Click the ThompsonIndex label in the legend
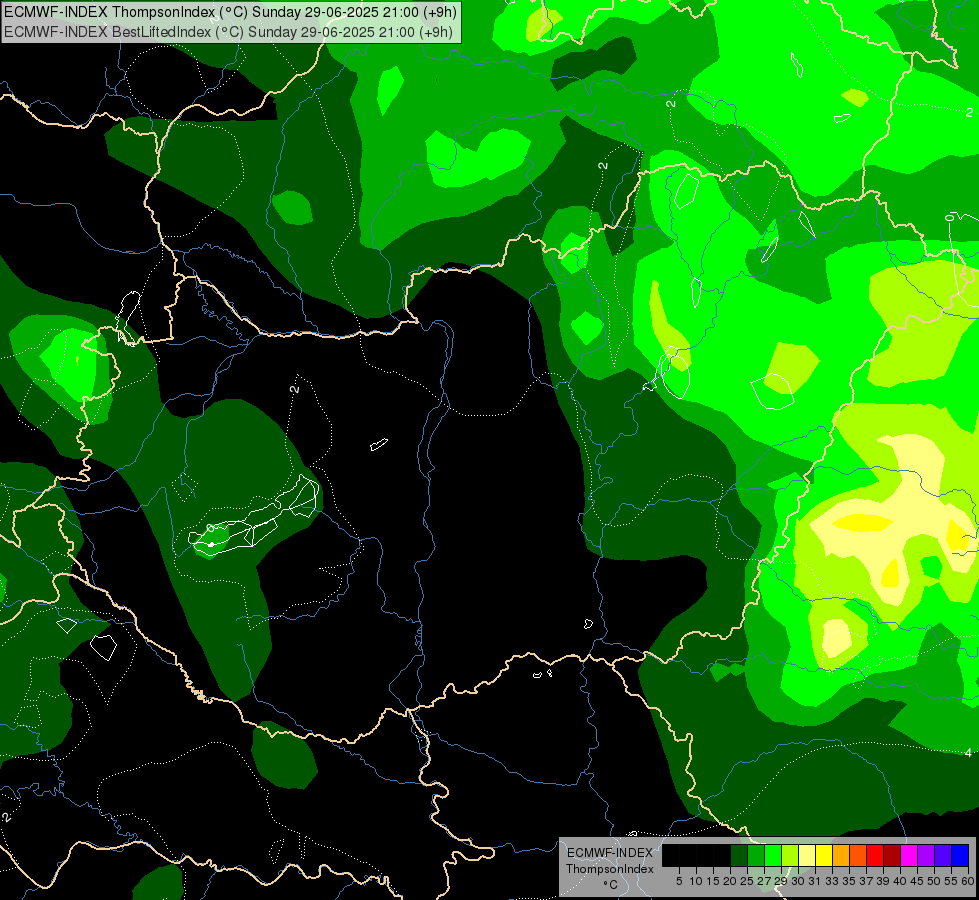The height and width of the screenshot is (900, 979). (x=610, y=869)
